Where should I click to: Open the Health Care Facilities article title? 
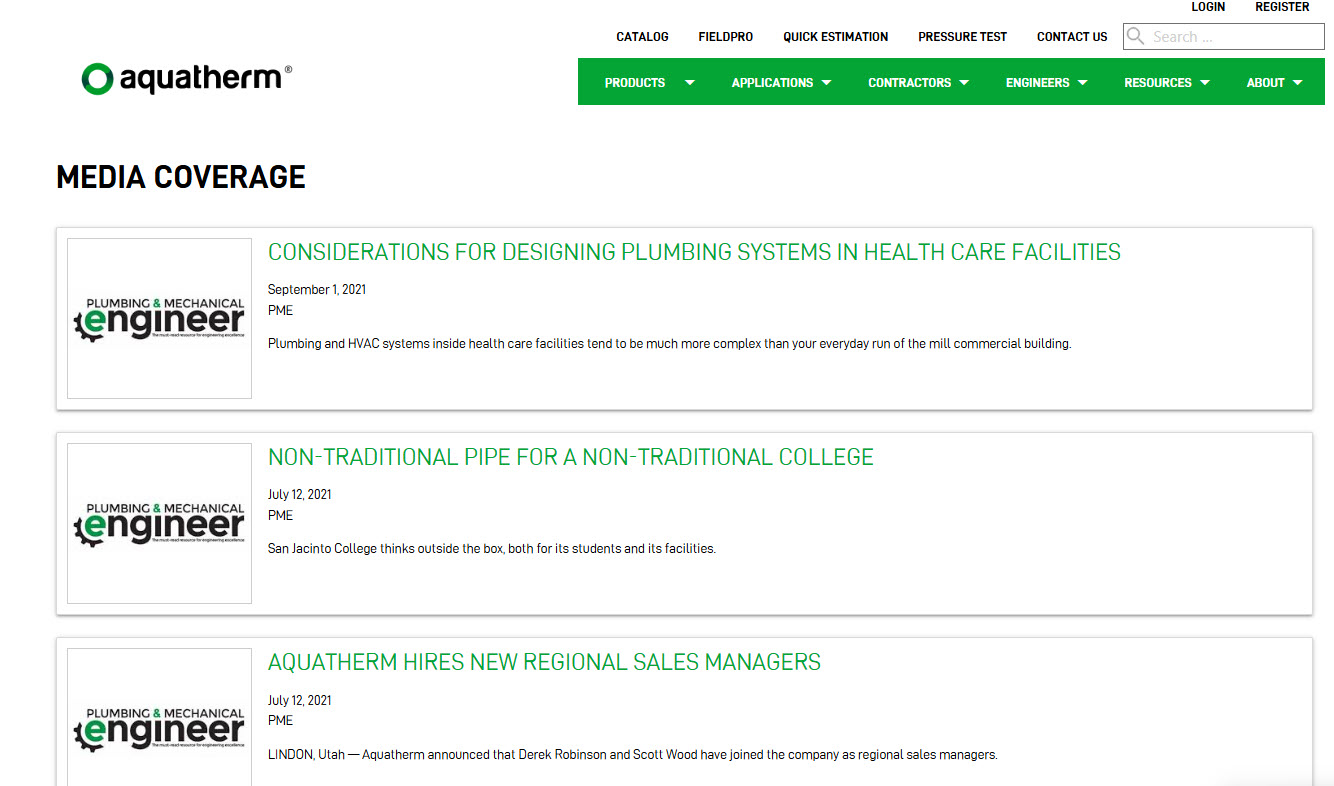click(x=694, y=252)
